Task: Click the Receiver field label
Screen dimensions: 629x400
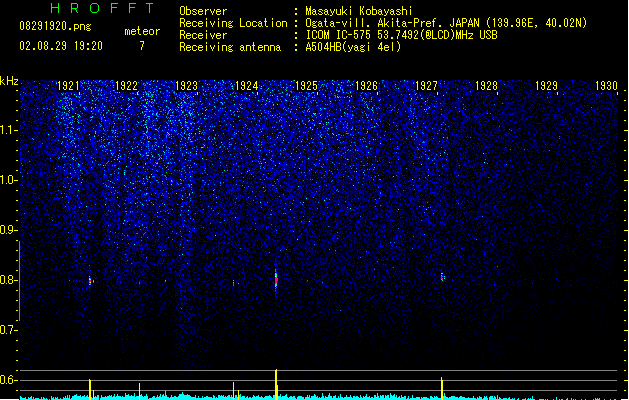Action: point(203,35)
